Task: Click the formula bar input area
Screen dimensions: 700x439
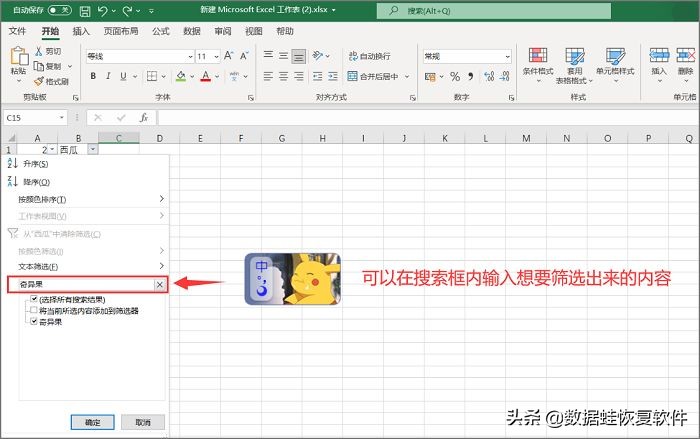Action: [x=429, y=118]
